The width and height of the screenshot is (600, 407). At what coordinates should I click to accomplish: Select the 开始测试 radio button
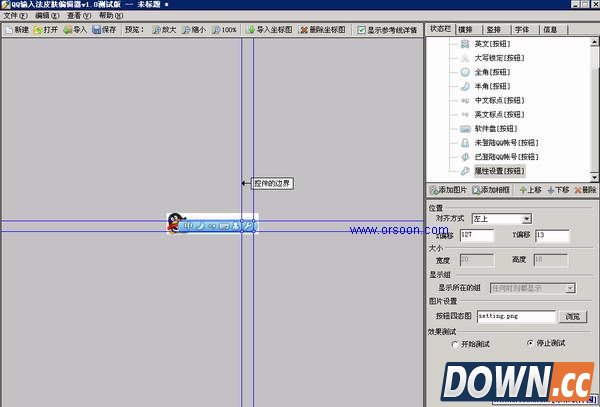(x=455, y=345)
